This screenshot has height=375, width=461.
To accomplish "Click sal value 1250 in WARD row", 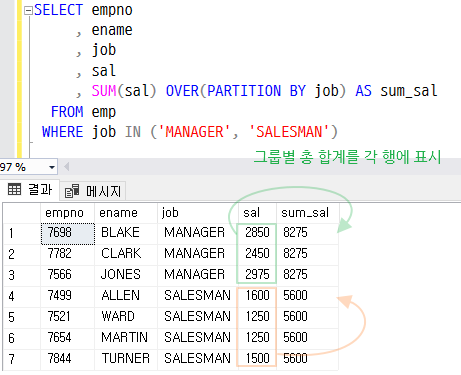I will [x=257, y=317].
